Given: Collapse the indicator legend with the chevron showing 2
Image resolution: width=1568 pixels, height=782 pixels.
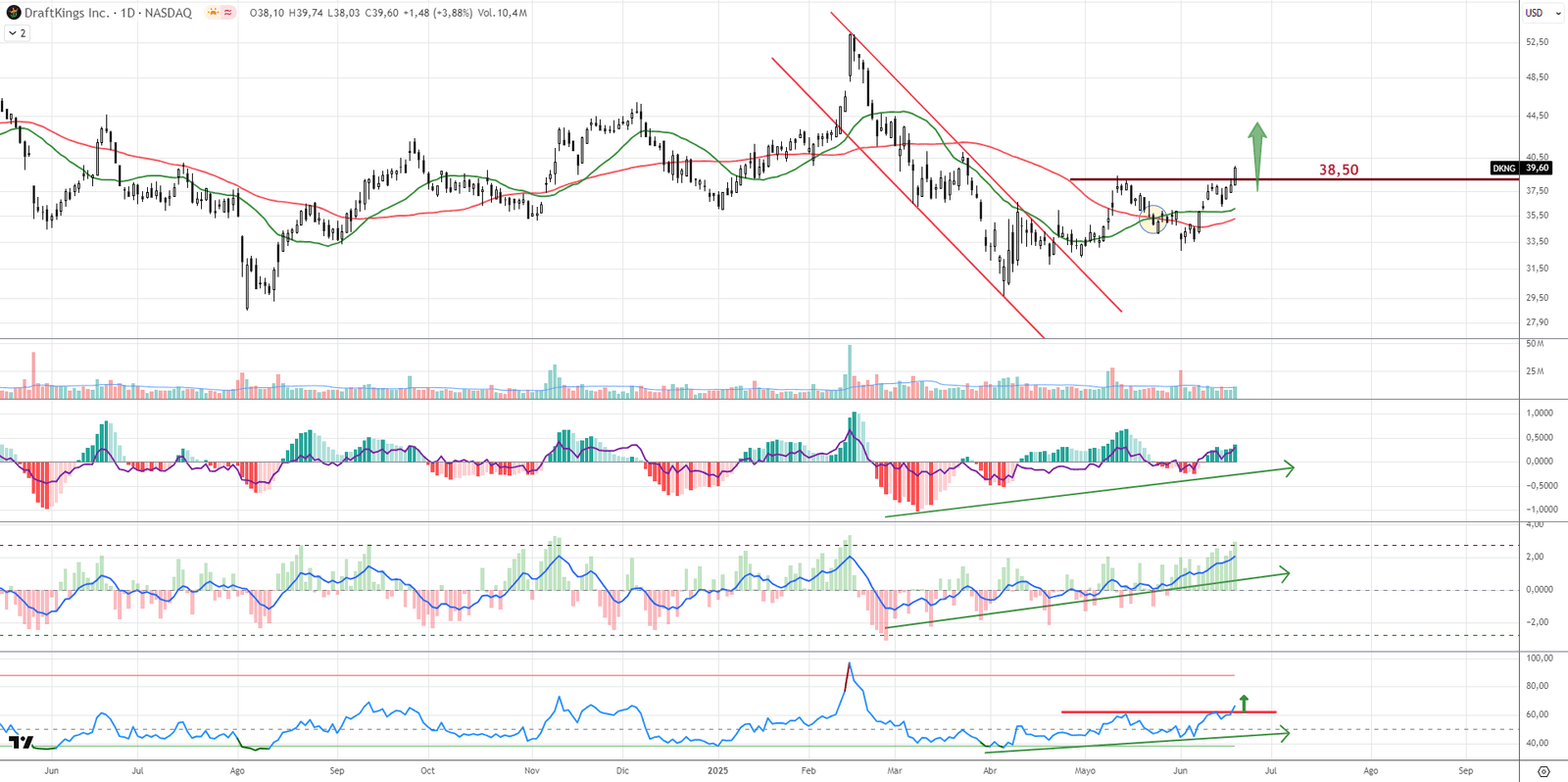Looking at the screenshot, I should (18, 33).
